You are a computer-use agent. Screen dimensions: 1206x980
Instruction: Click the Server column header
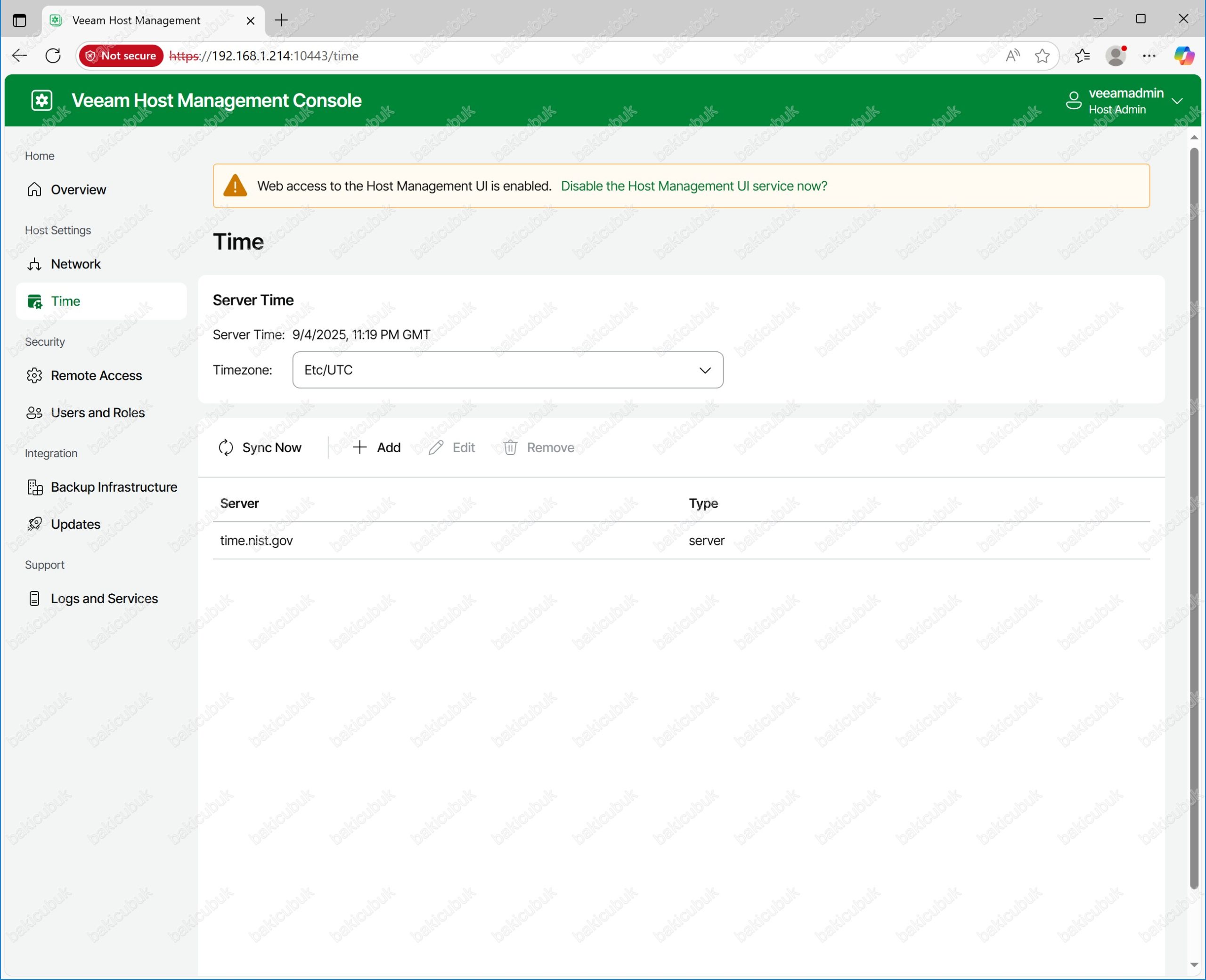point(239,503)
